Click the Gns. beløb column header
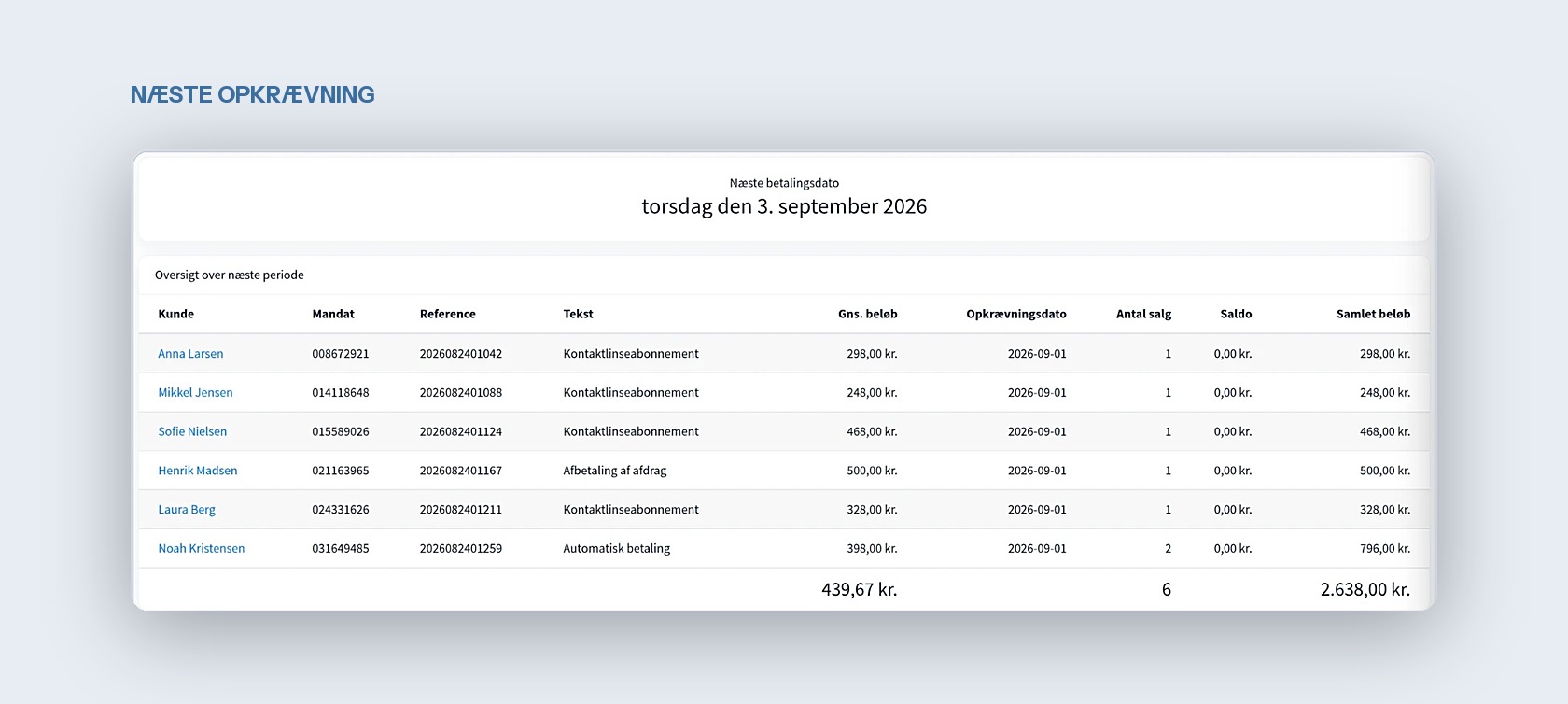Image resolution: width=1568 pixels, height=704 pixels. point(867,314)
